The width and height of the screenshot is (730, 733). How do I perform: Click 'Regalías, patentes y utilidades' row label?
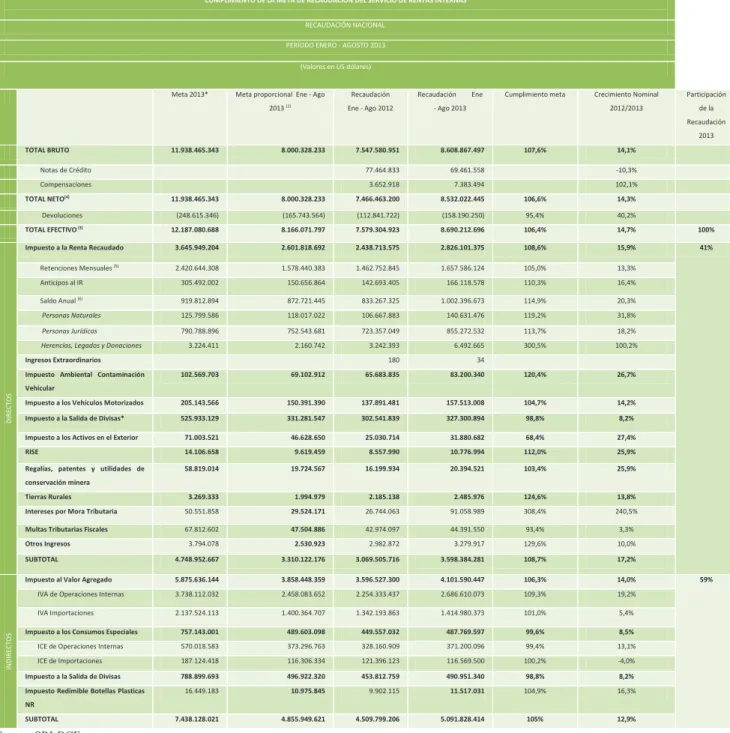click(85, 475)
